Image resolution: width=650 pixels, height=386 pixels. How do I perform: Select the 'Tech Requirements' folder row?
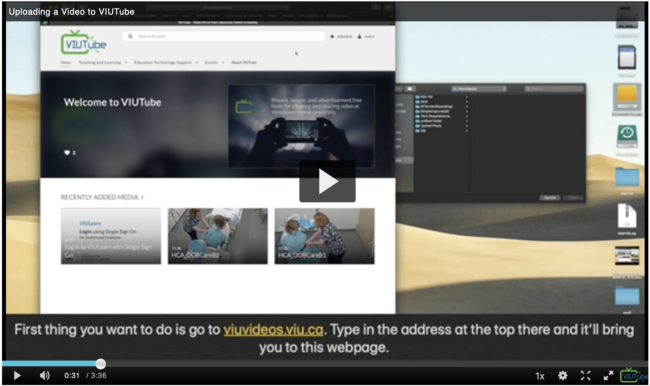[x=441, y=116]
